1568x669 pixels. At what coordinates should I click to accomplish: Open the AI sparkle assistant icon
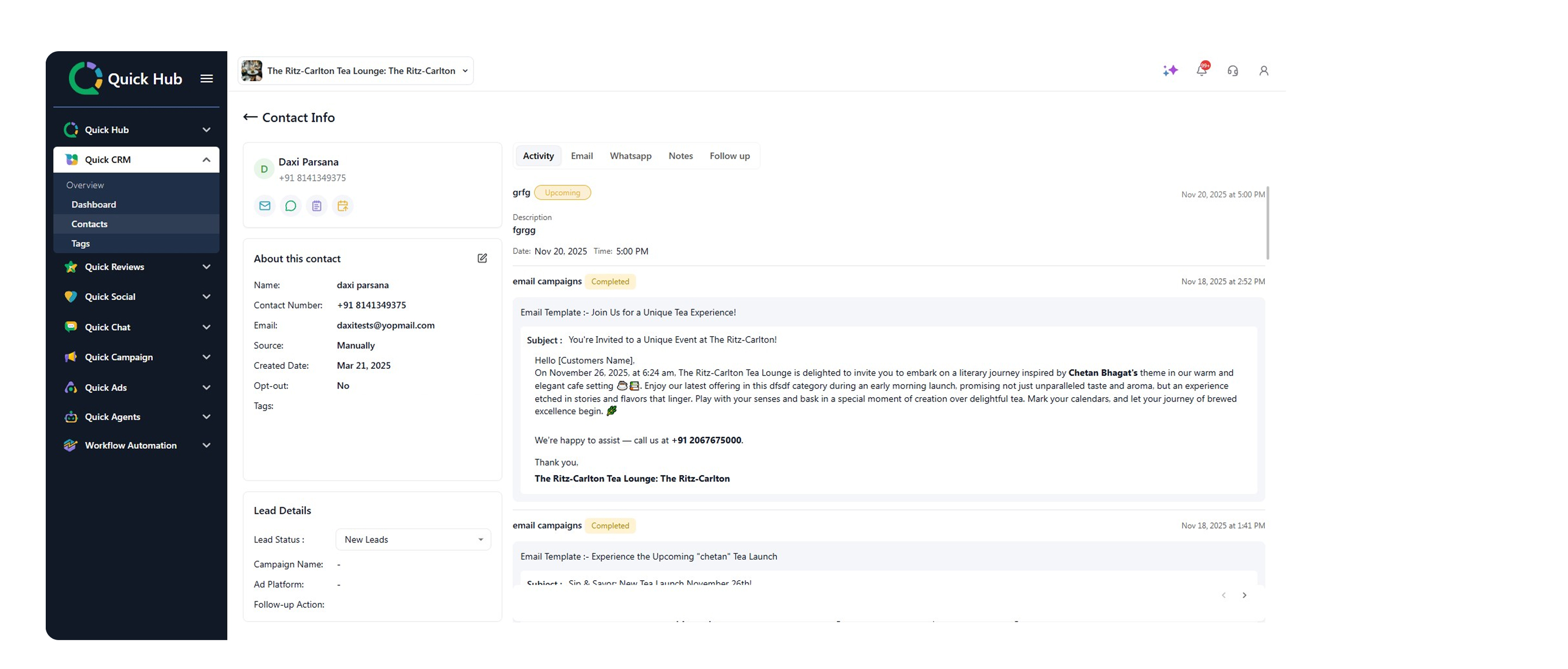click(1170, 71)
